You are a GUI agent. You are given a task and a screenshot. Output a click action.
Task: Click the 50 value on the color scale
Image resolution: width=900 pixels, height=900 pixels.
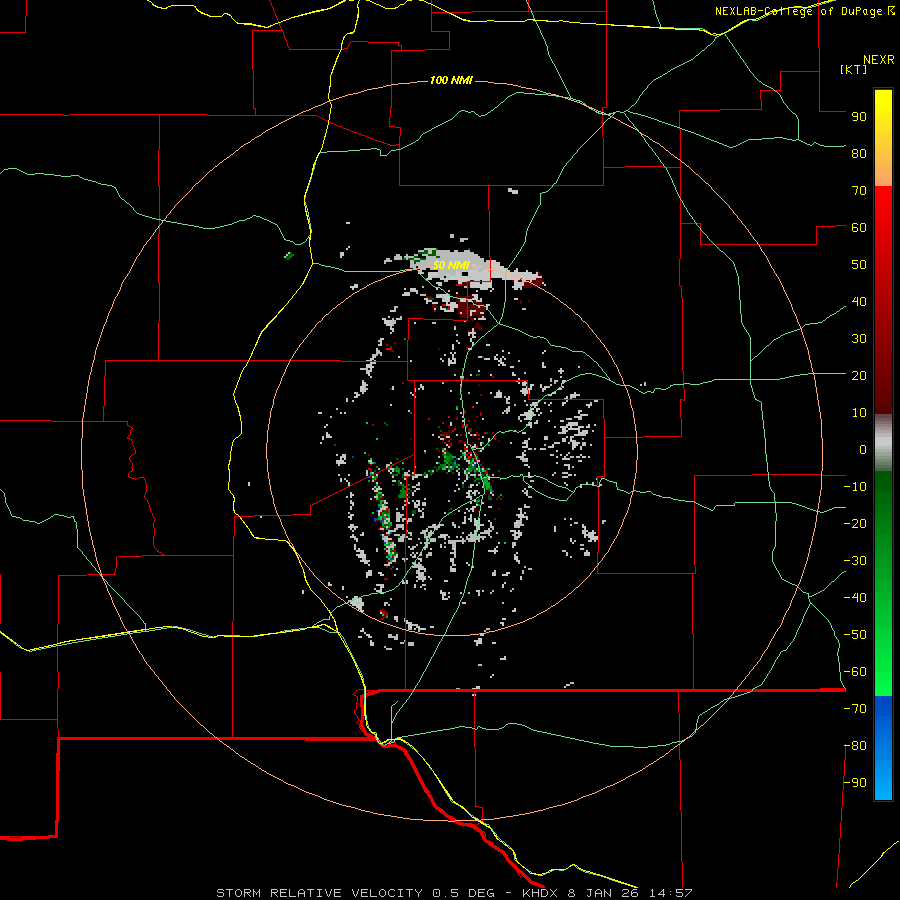tap(859, 265)
